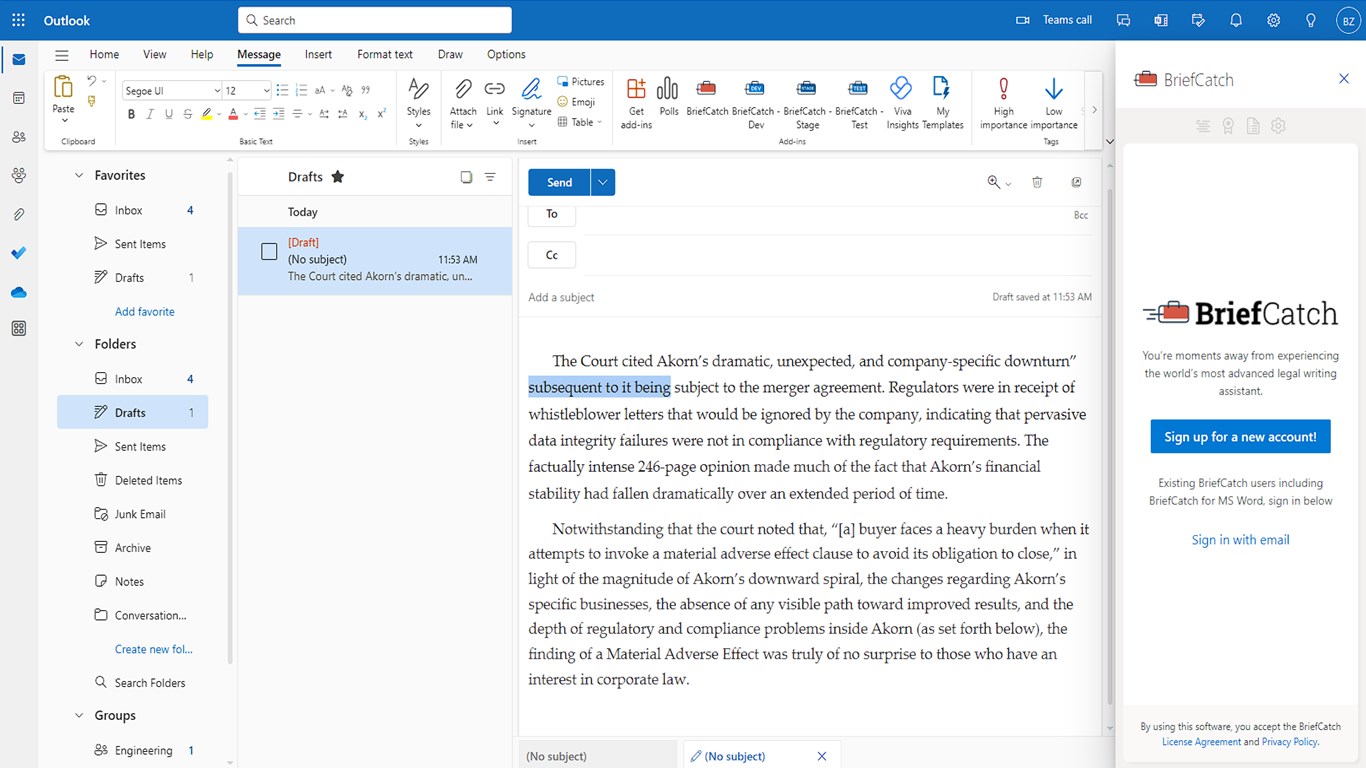1366x768 pixels.
Task: Apply yellow text highlight color
Action: (207, 114)
